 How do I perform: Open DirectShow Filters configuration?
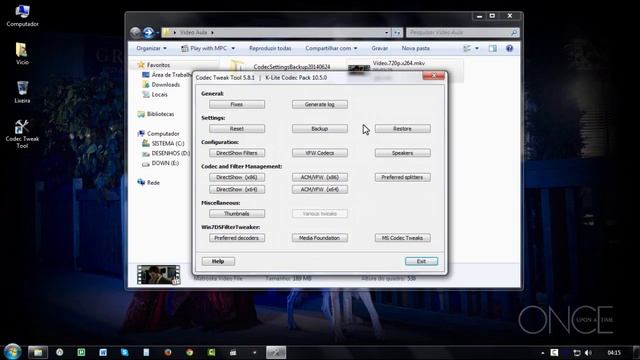tap(237, 153)
